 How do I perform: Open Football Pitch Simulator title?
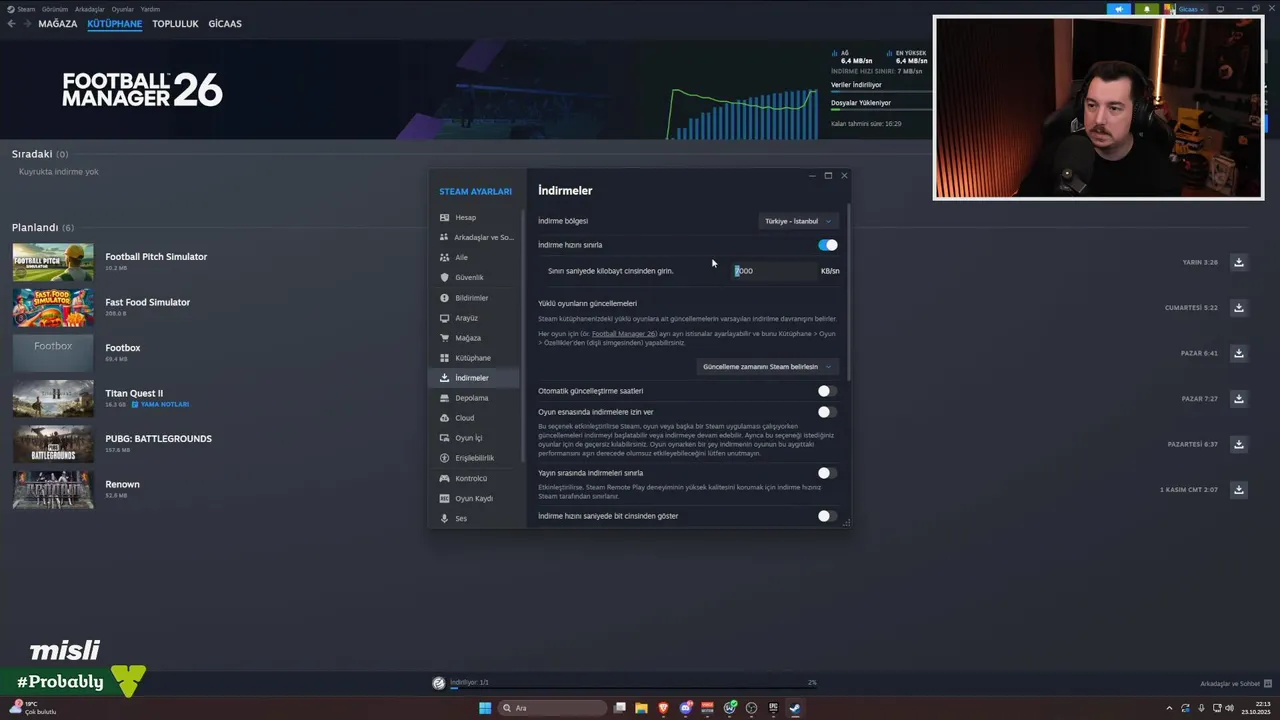[156, 257]
